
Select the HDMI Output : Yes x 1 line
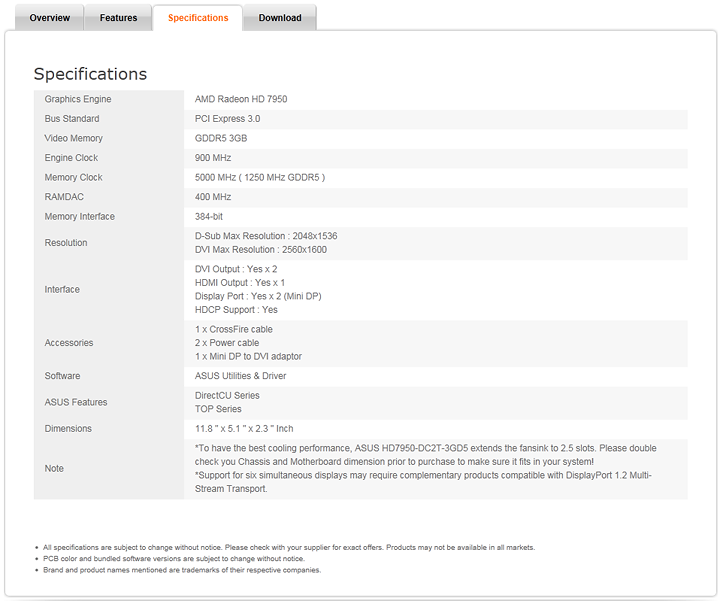240,283
